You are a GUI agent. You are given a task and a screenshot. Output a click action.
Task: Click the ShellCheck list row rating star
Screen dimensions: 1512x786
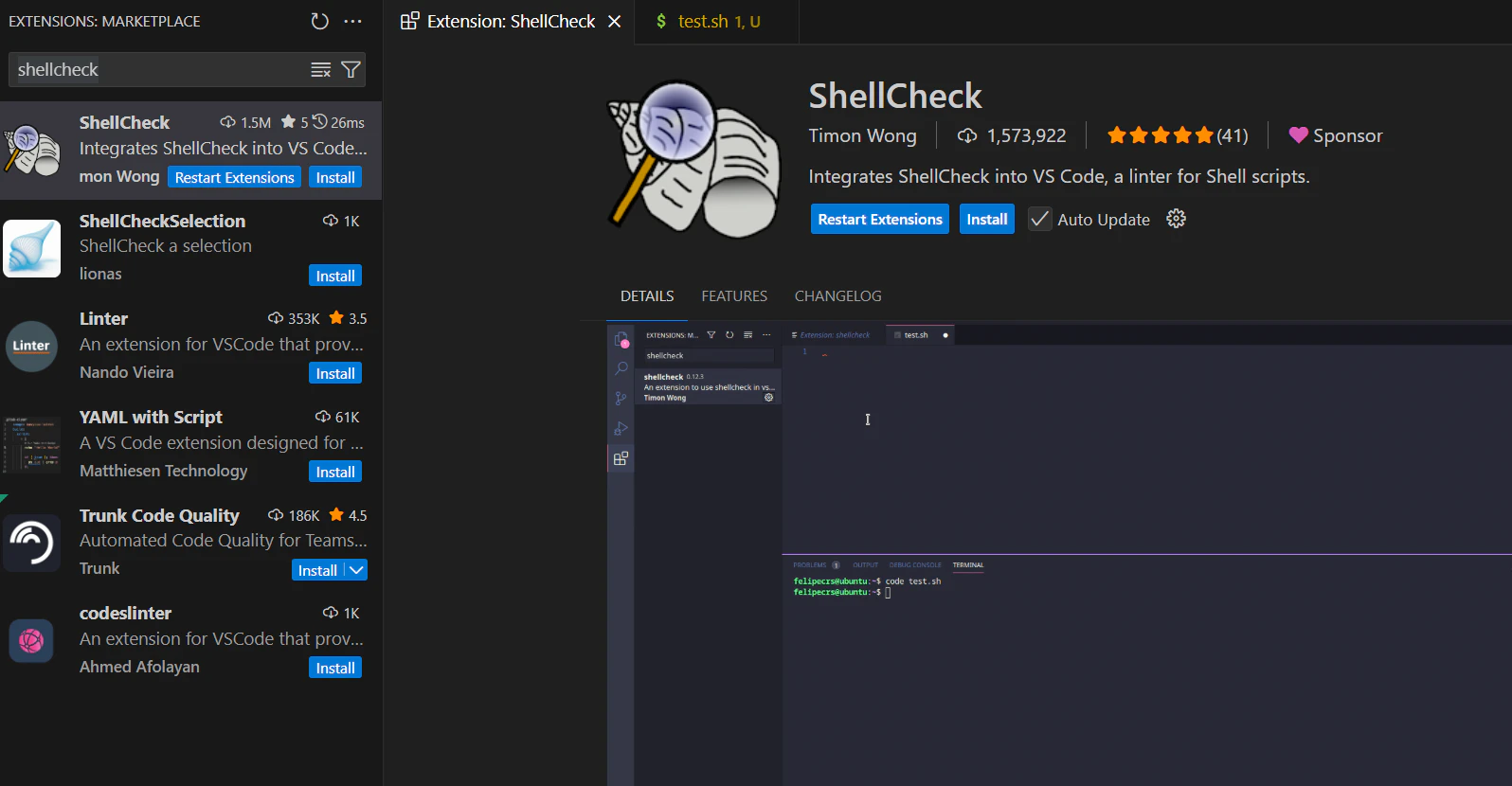click(288, 121)
